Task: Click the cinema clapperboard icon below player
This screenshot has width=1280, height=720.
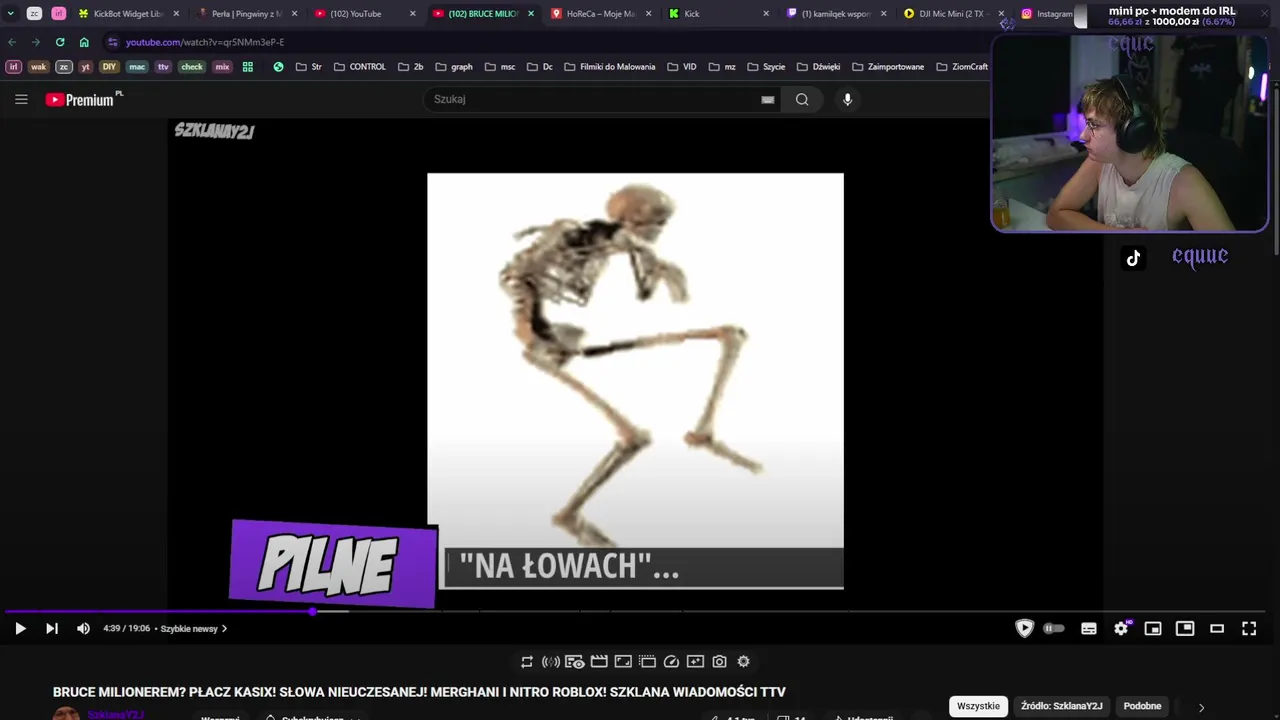Action: 599,661
